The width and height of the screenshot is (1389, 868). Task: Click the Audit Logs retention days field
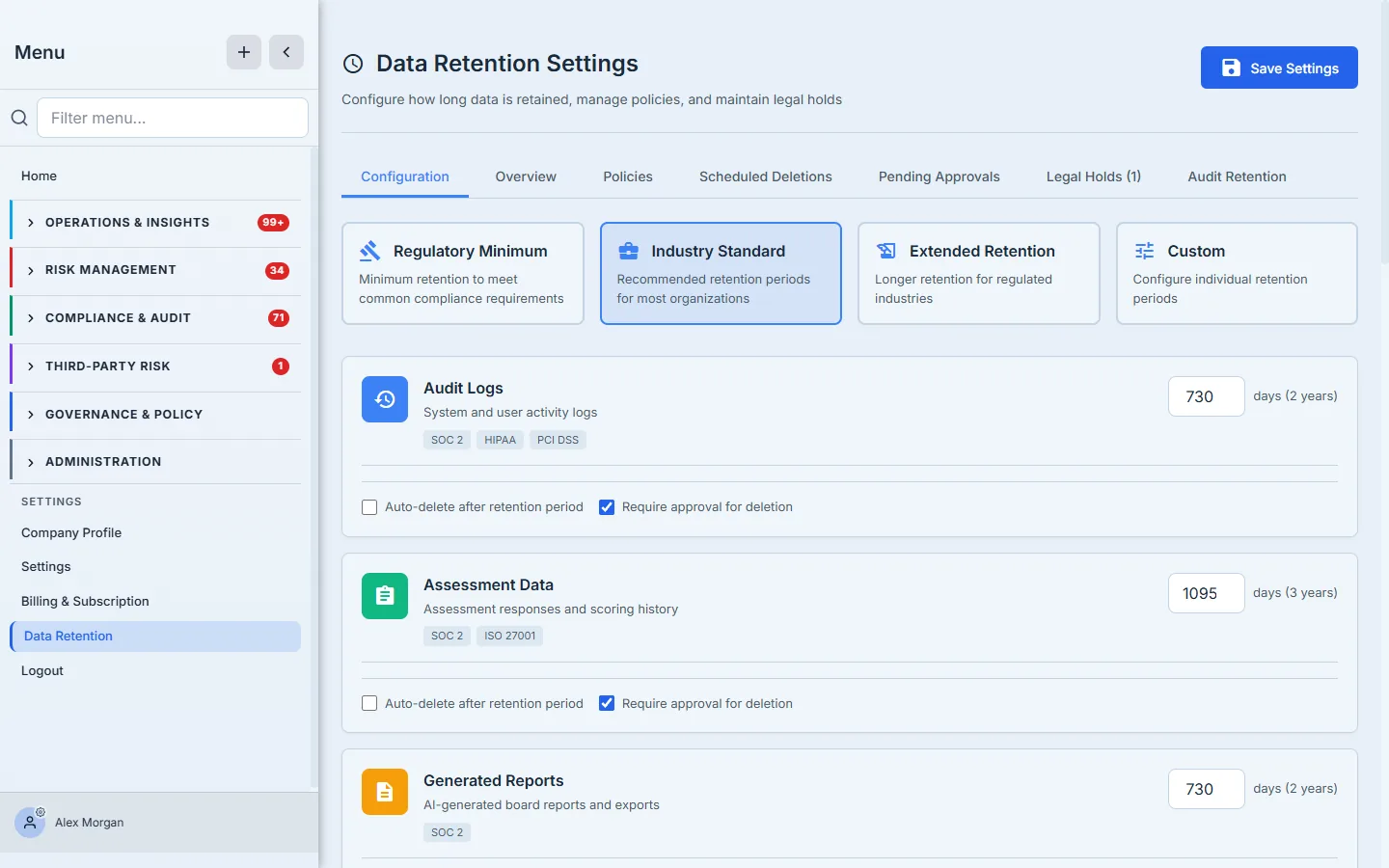coord(1207,396)
